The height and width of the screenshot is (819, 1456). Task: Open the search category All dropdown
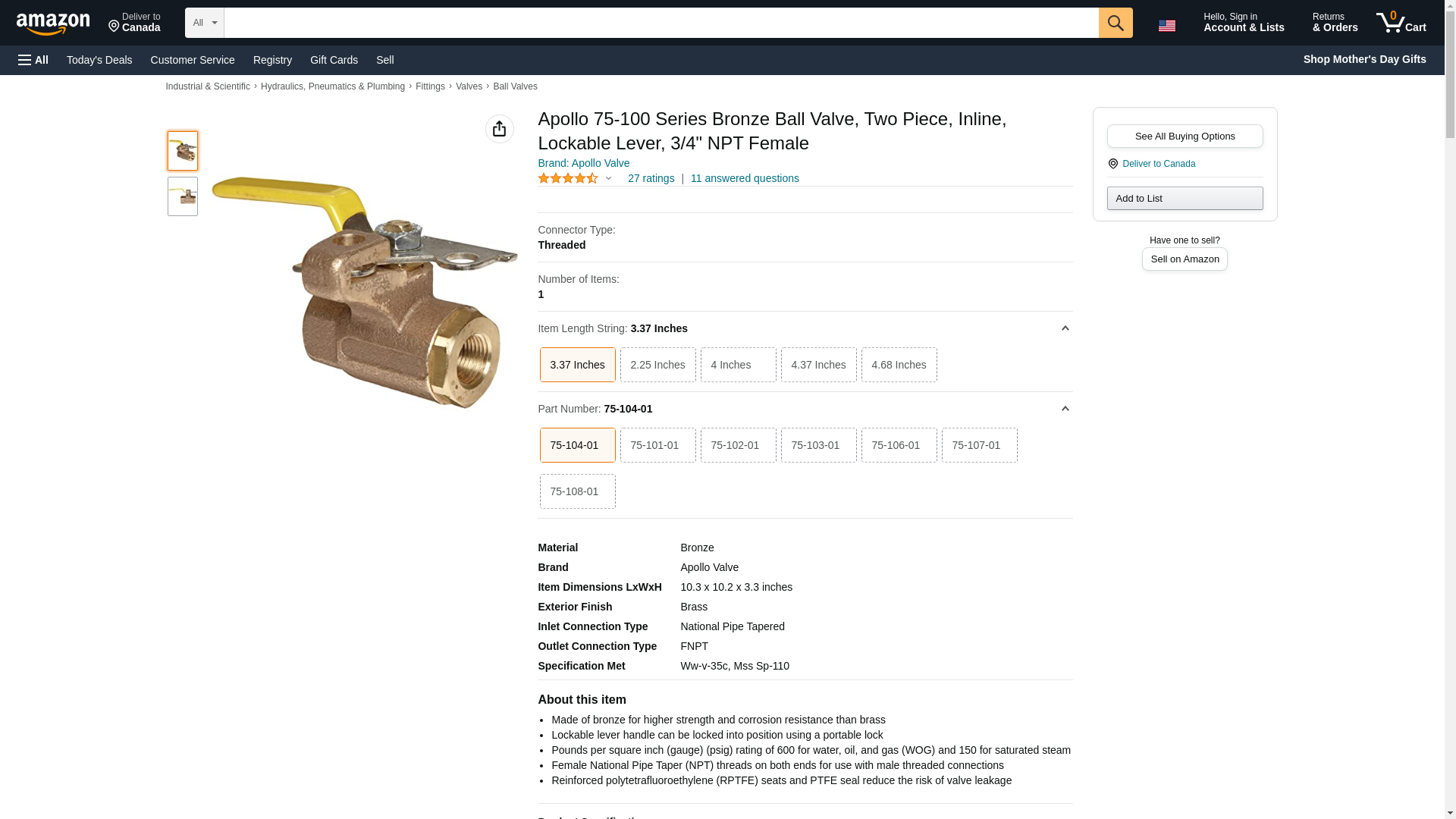[204, 23]
